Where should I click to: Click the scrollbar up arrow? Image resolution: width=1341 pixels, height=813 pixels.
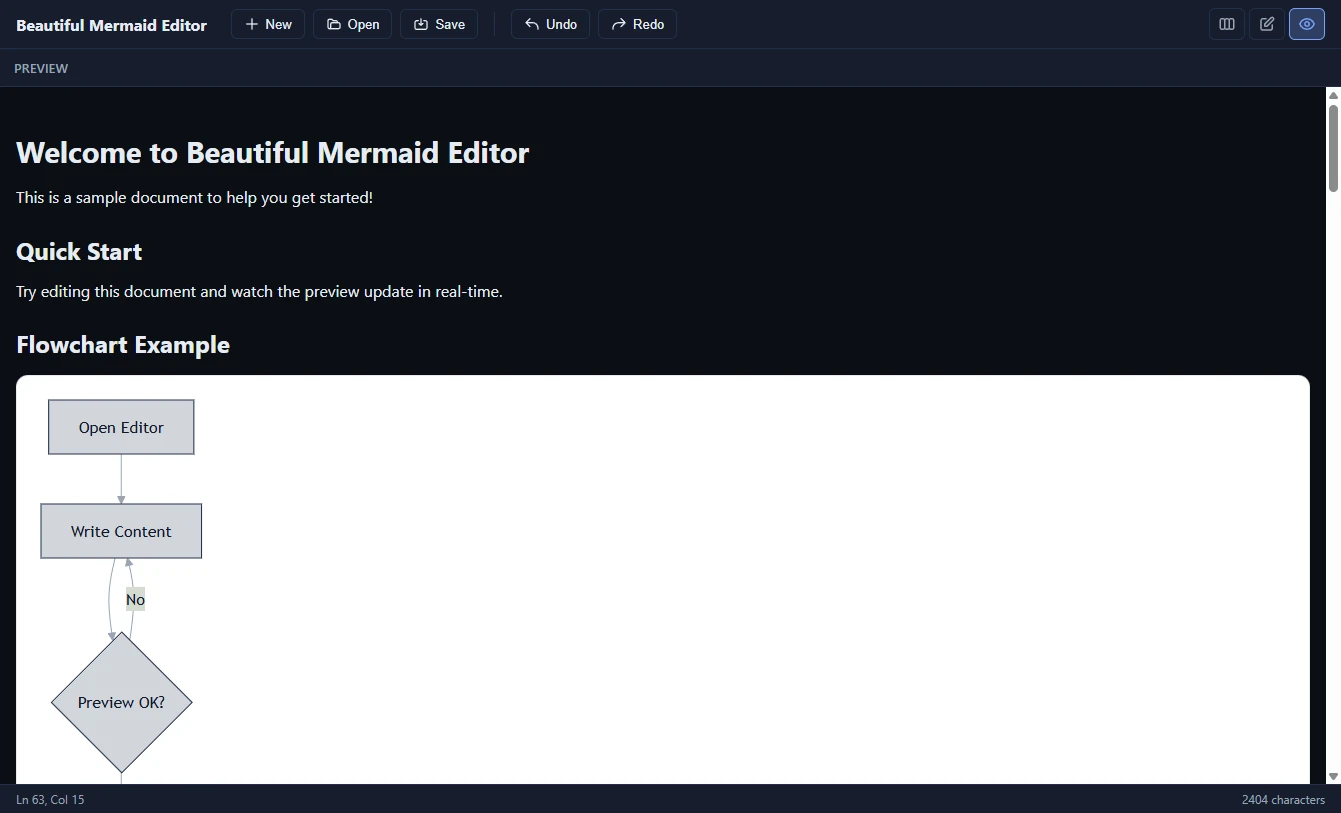click(1333, 95)
